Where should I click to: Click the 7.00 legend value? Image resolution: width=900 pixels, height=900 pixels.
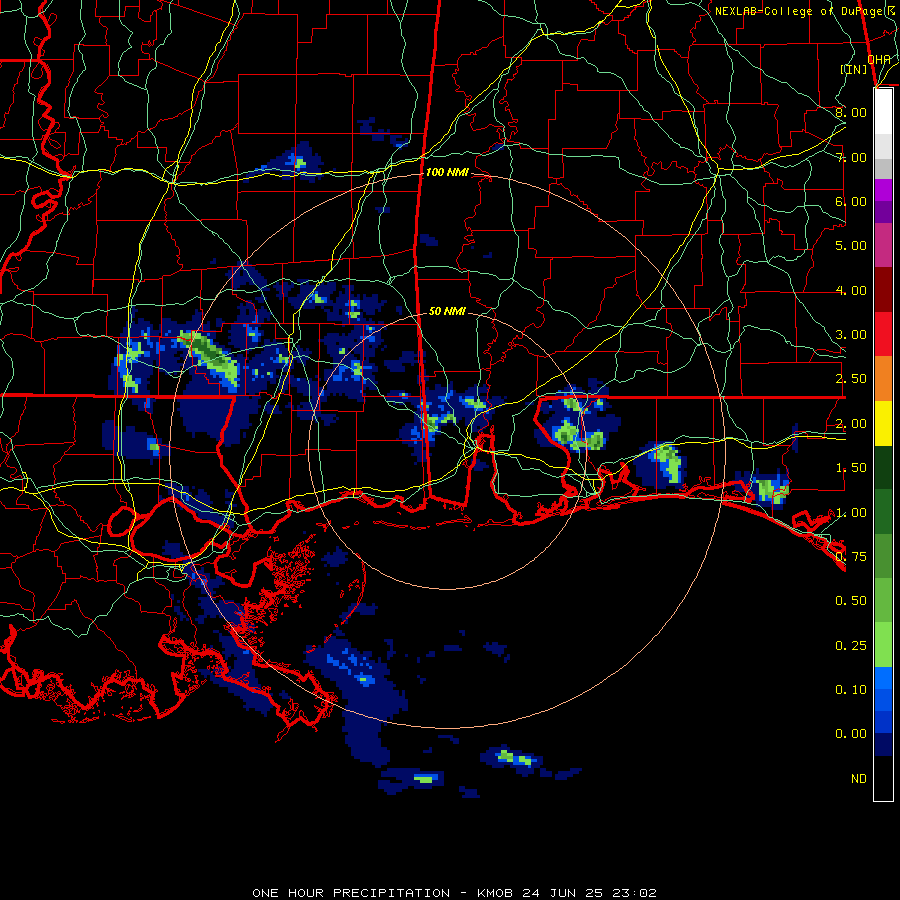[851, 157]
